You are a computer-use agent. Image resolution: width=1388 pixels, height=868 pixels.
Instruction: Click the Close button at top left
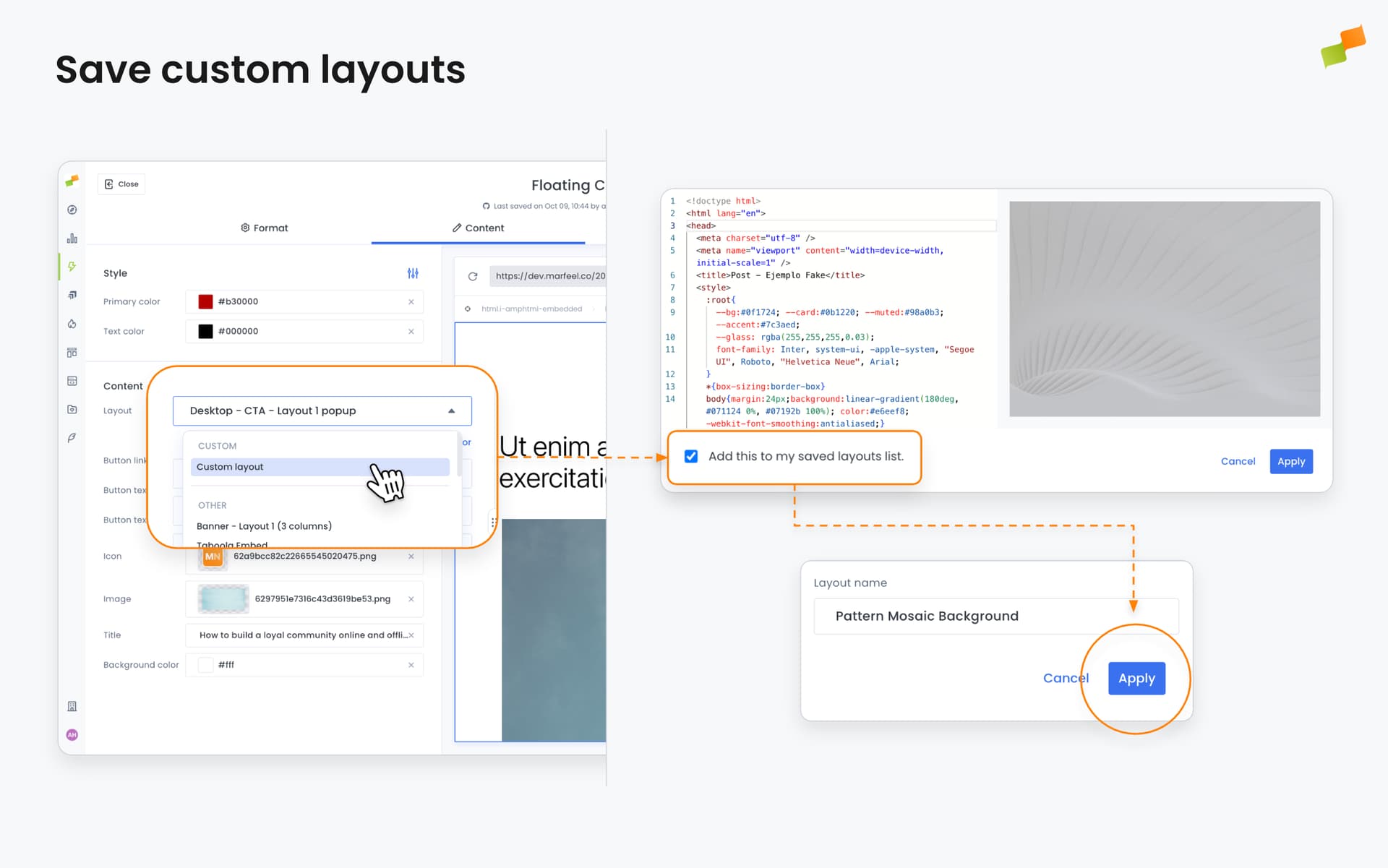121,184
